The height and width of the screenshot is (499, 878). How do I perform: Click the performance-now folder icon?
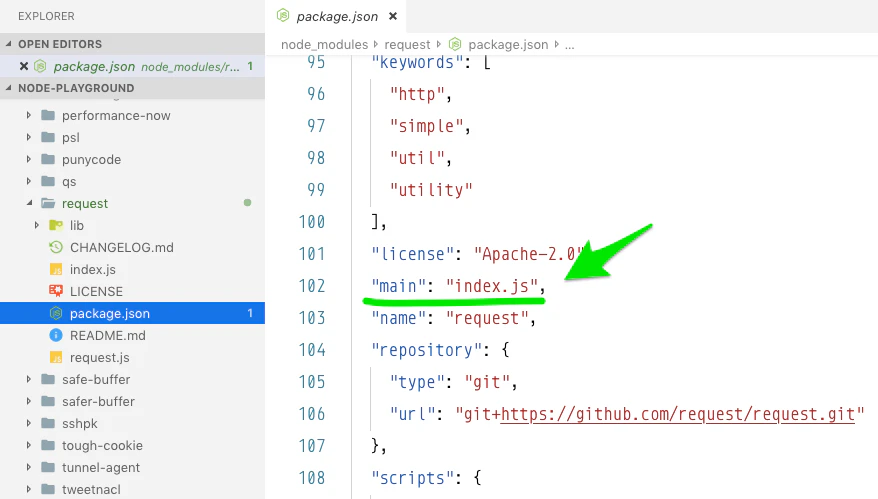(48, 115)
